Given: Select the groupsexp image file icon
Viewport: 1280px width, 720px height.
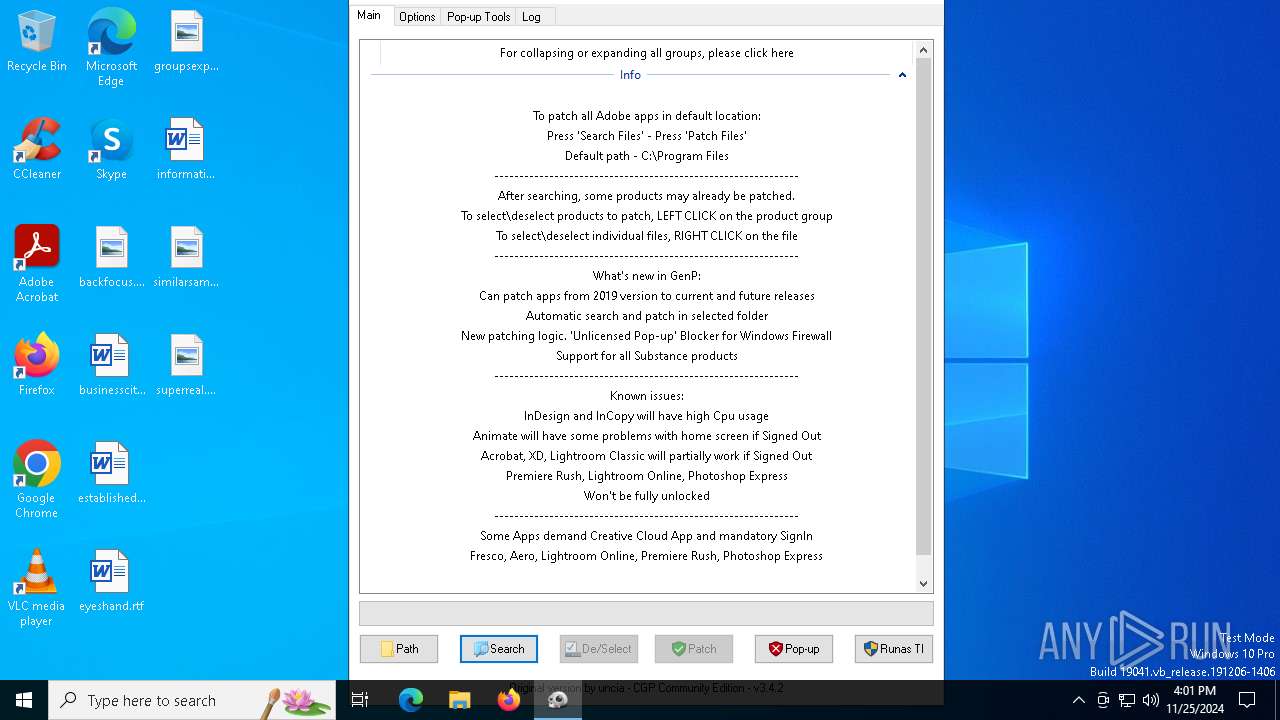Looking at the screenshot, I should (x=186, y=42).
